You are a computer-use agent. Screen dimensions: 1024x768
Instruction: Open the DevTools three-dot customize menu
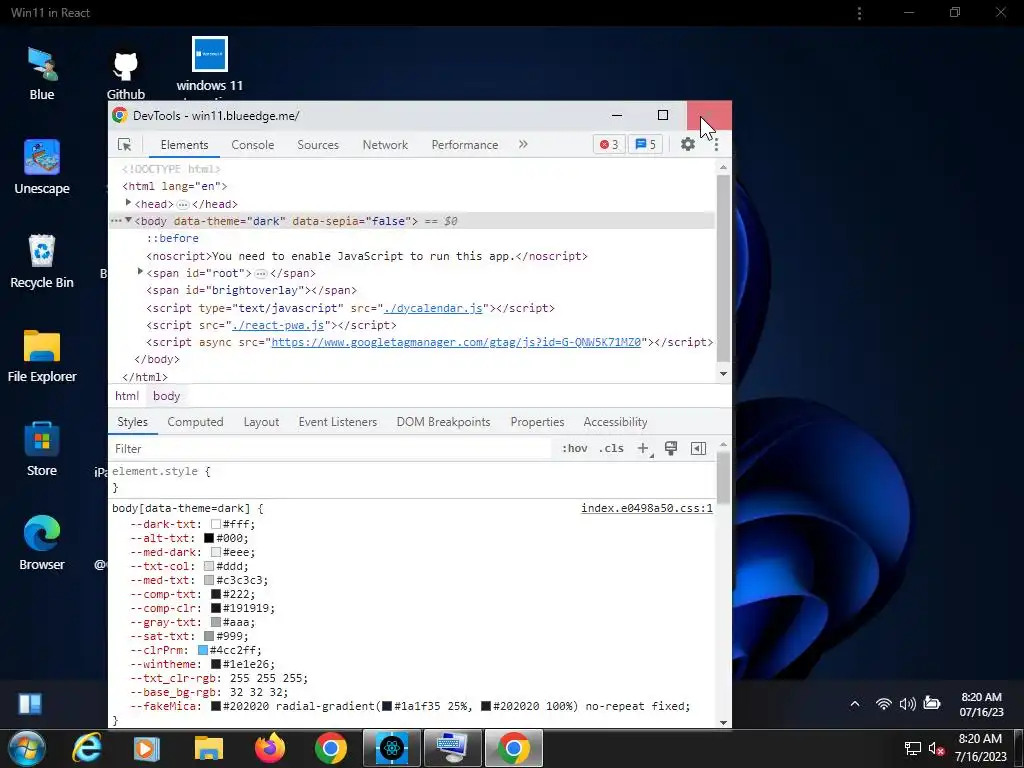click(716, 144)
